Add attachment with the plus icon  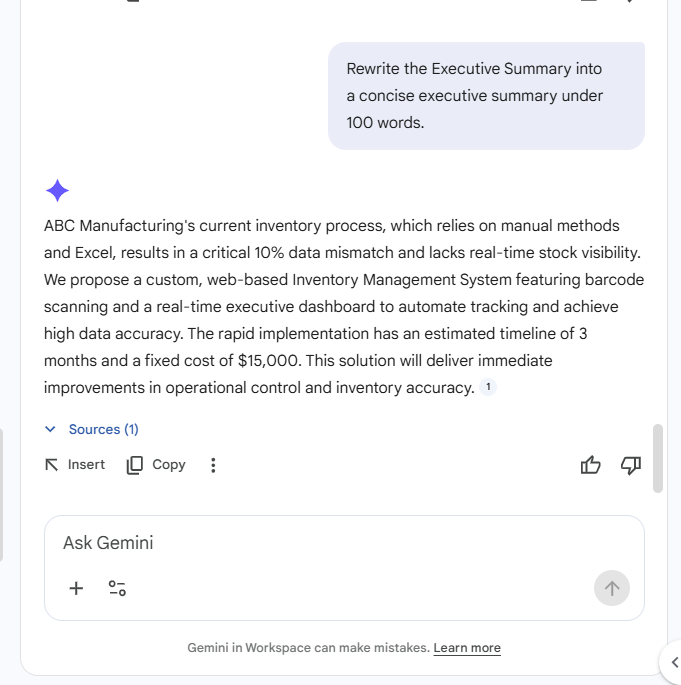(76, 588)
